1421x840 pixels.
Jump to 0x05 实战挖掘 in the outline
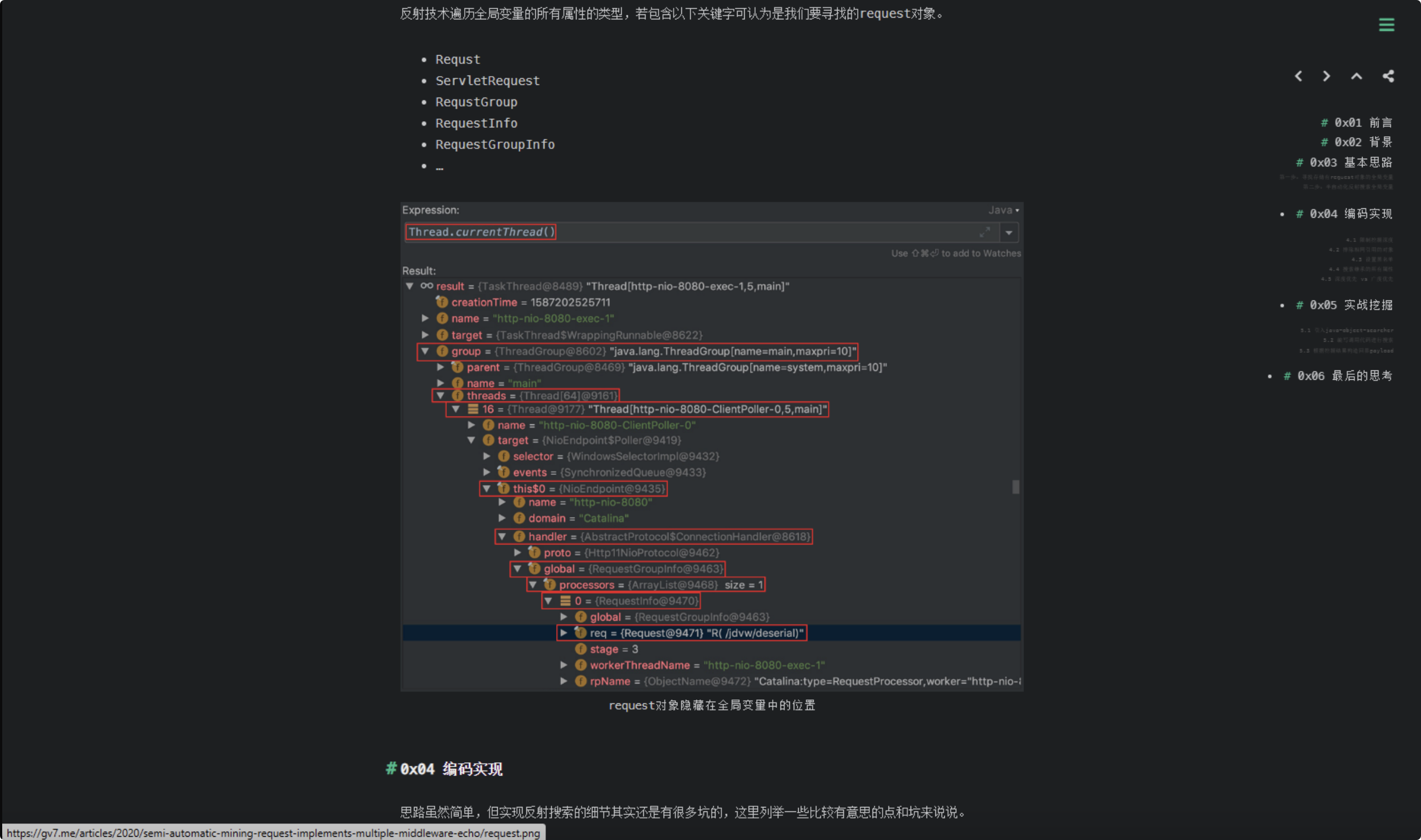(x=1343, y=305)
